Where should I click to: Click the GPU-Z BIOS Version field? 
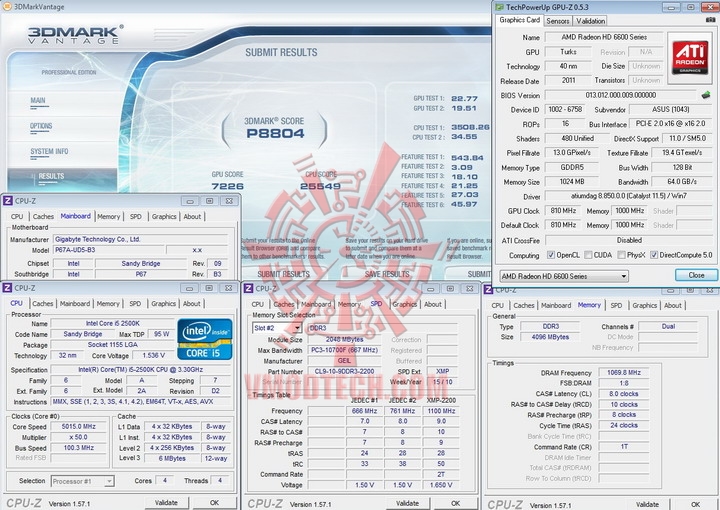pos(620,95)
